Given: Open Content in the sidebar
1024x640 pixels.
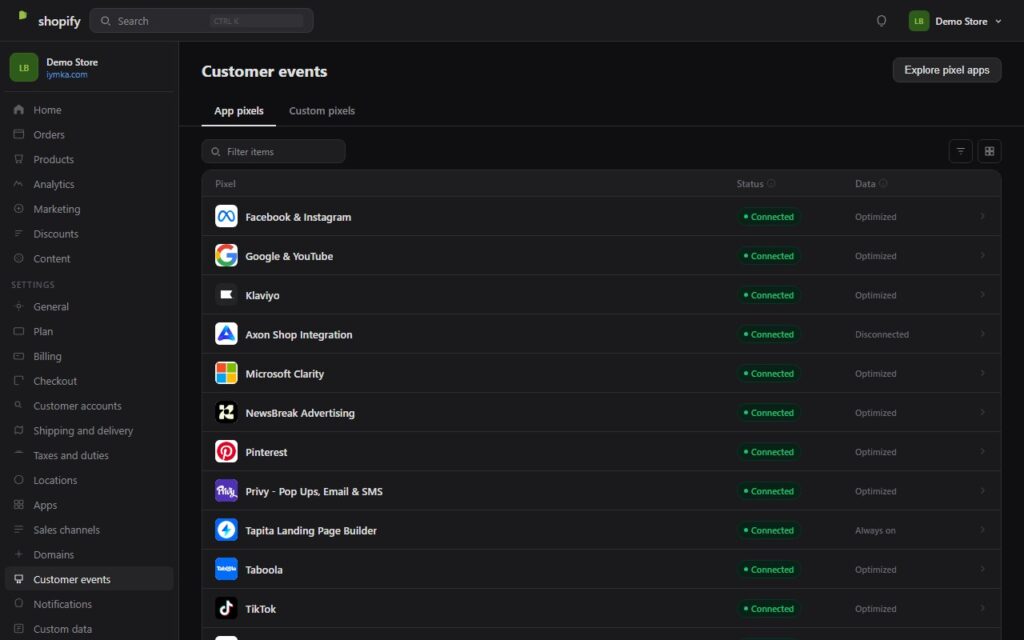Looking at the screenshot, I should tap(89, 259).
